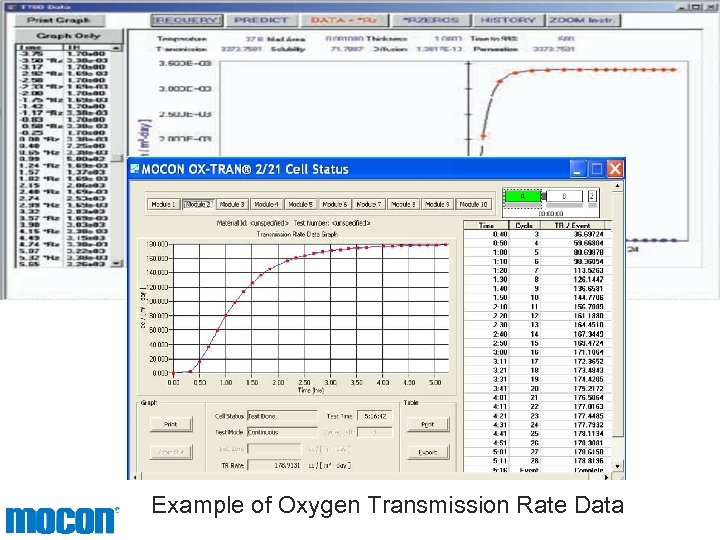This screenshot has height=540, width=720.
Task: Select cell B indicator box
Action: tap(564, 197)
